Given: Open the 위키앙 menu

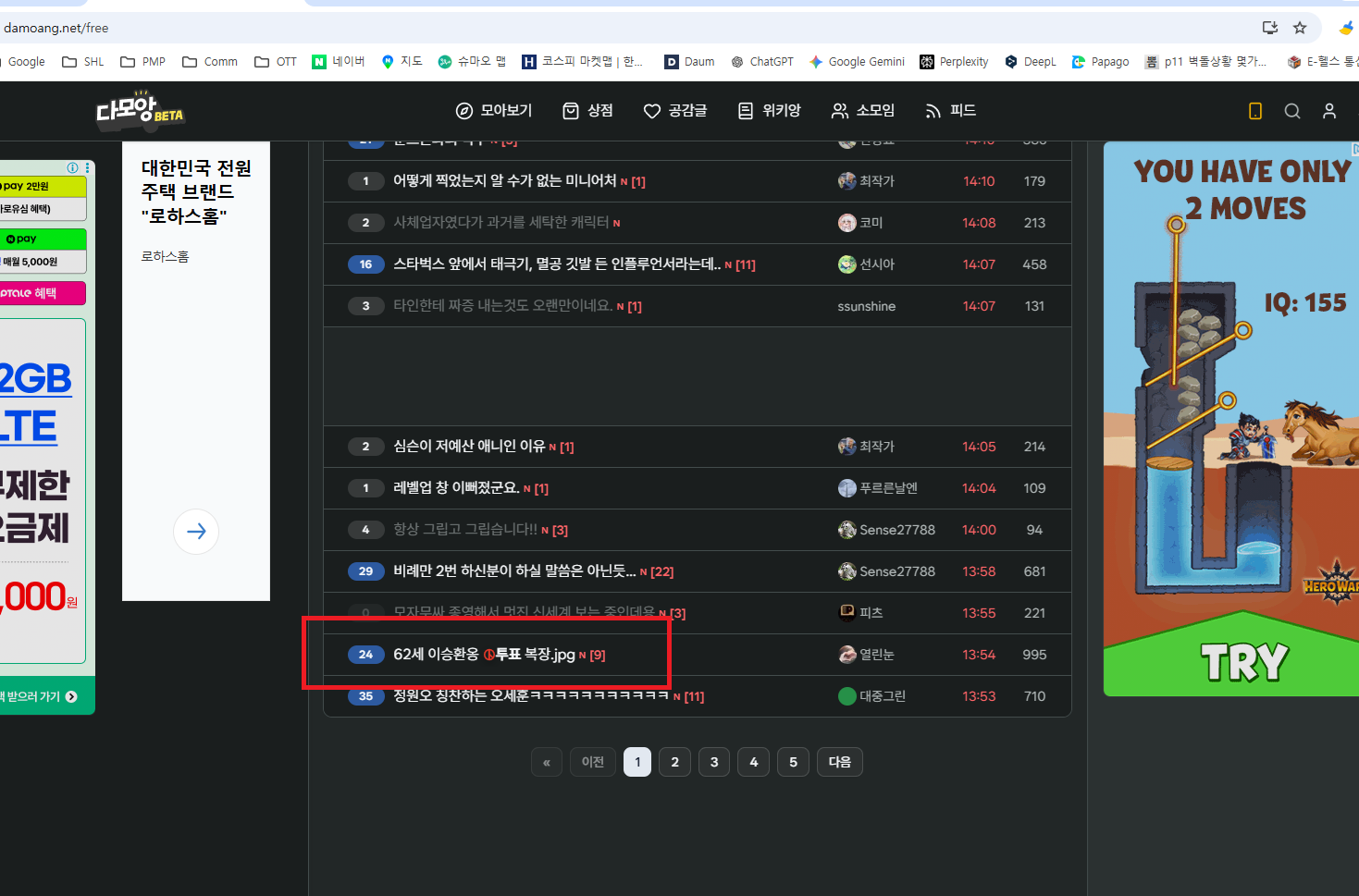Looking at the screenshot, I should (769, 111).
